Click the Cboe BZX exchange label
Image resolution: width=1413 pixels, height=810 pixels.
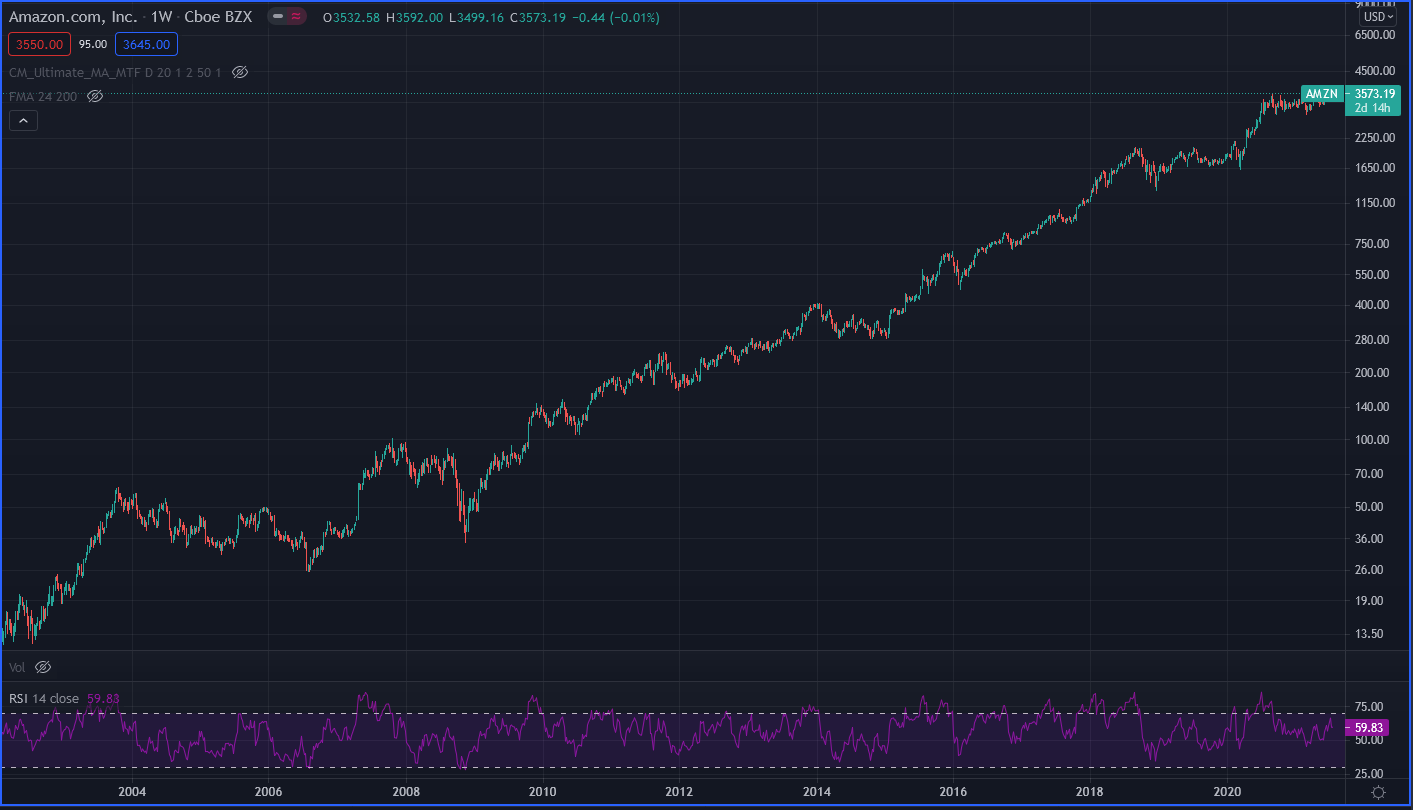(217, 16)
